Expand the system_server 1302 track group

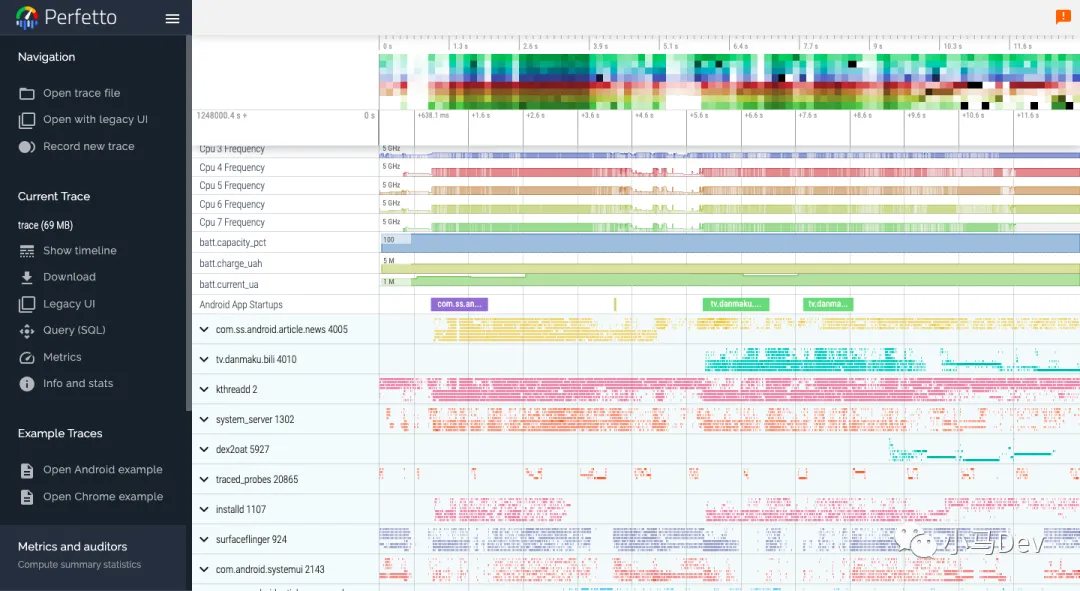pos(205,420)
